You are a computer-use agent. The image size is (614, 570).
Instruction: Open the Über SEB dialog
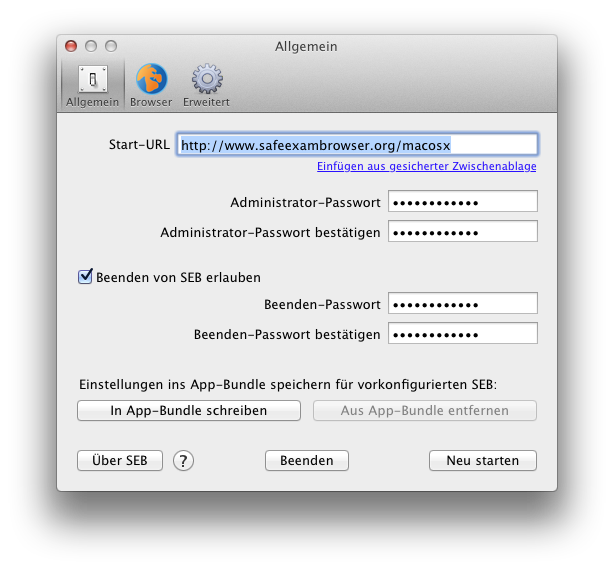click(x=120, y=460)
